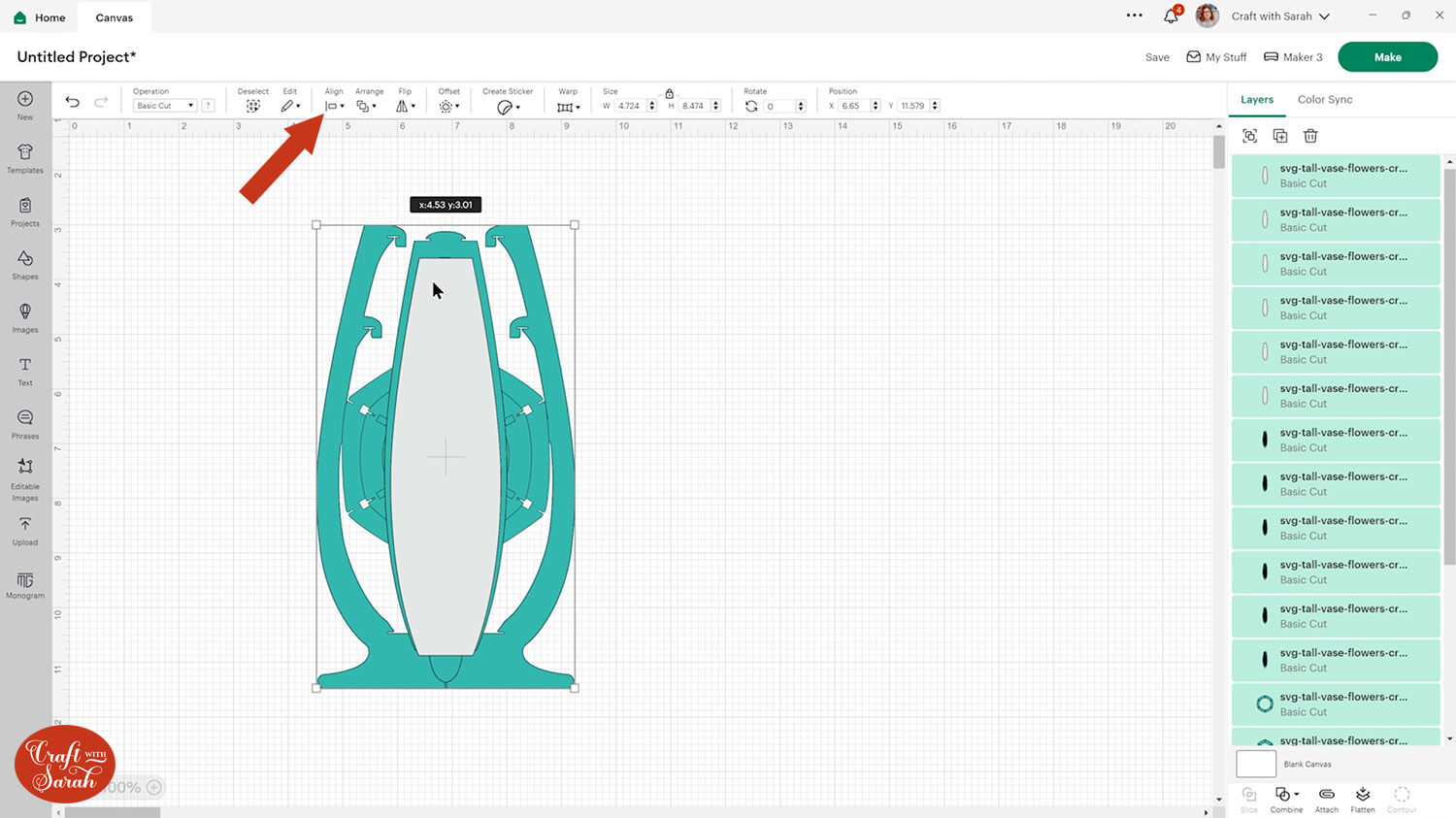This screenshot has height=818, width=1456.
Task: Click the Blank Canvas color swatch
Action: pyautogui.click(x=1256, y=764)
